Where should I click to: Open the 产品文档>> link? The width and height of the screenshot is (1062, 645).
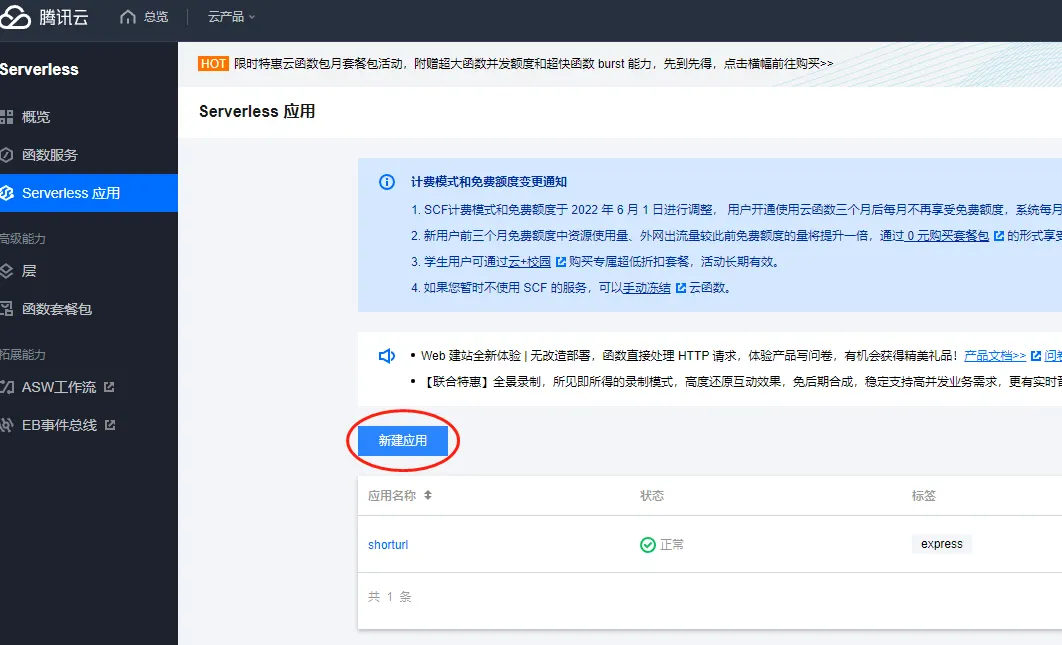tap(995, 356)
